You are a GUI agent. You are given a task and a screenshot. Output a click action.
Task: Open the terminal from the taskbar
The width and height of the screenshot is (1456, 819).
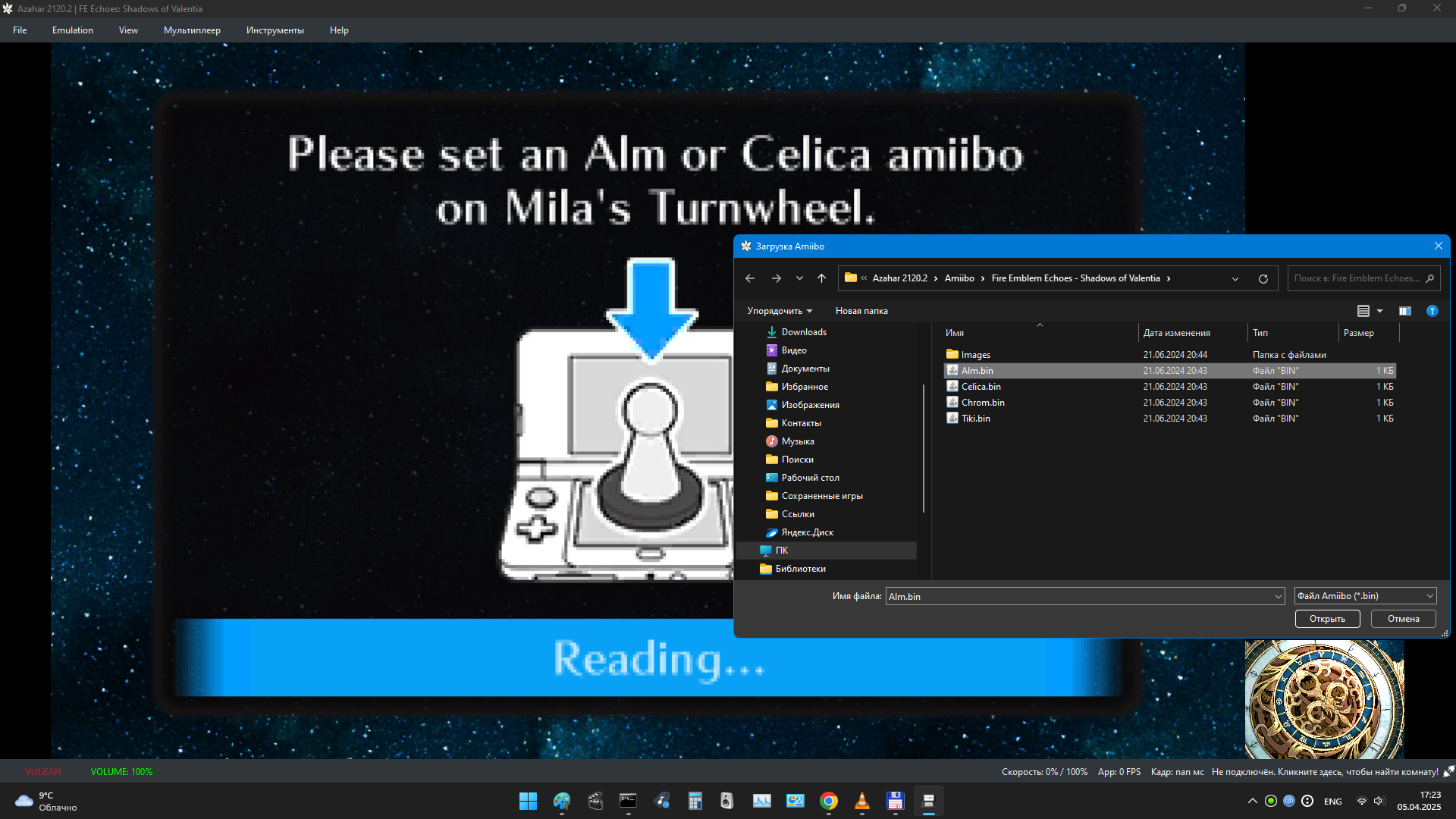628,801
